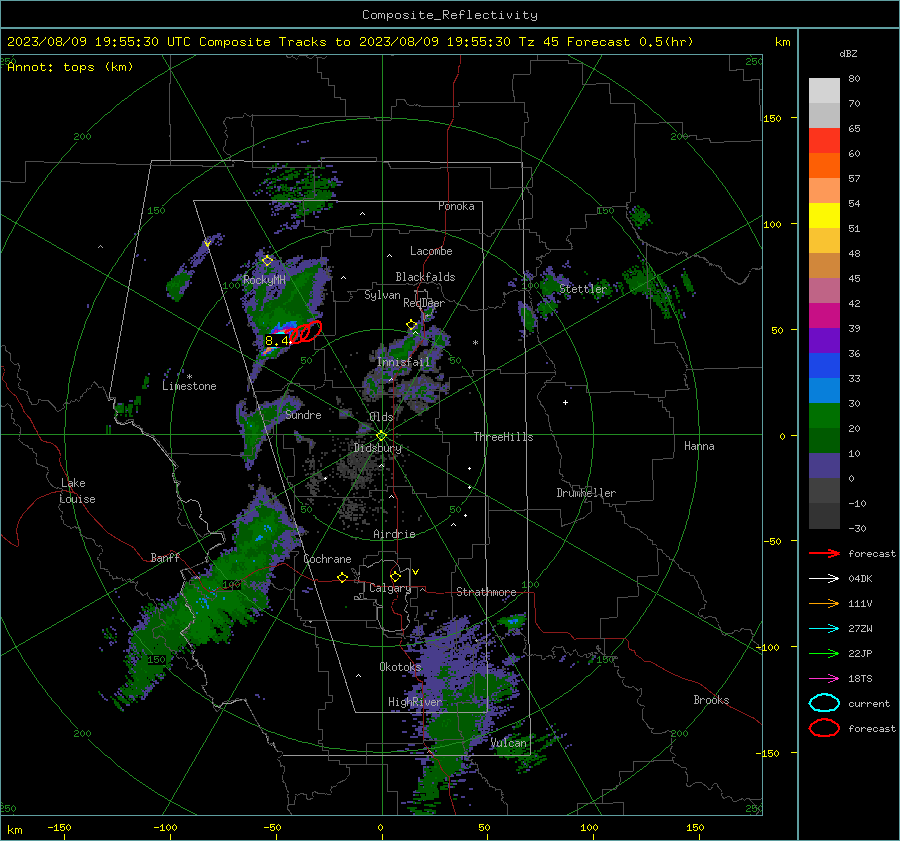Click the Hanna label
The height and width of the screenshot is (841, 900).
coord(699,446)
